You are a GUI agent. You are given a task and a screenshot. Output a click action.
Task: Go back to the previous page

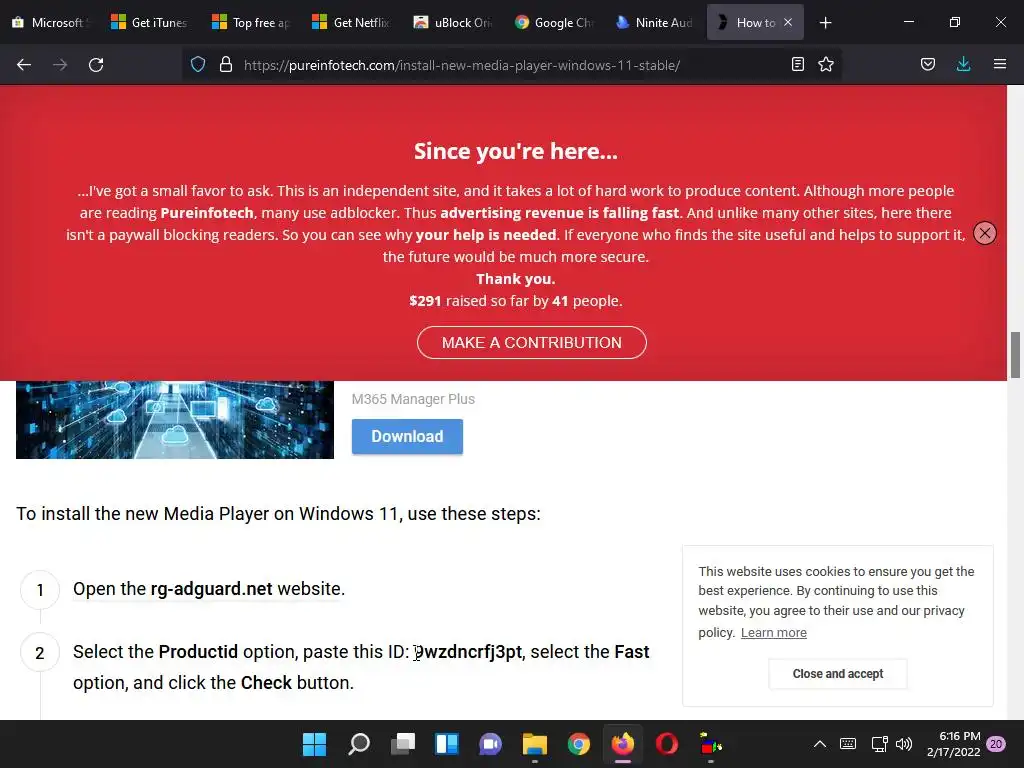(24, 65)
